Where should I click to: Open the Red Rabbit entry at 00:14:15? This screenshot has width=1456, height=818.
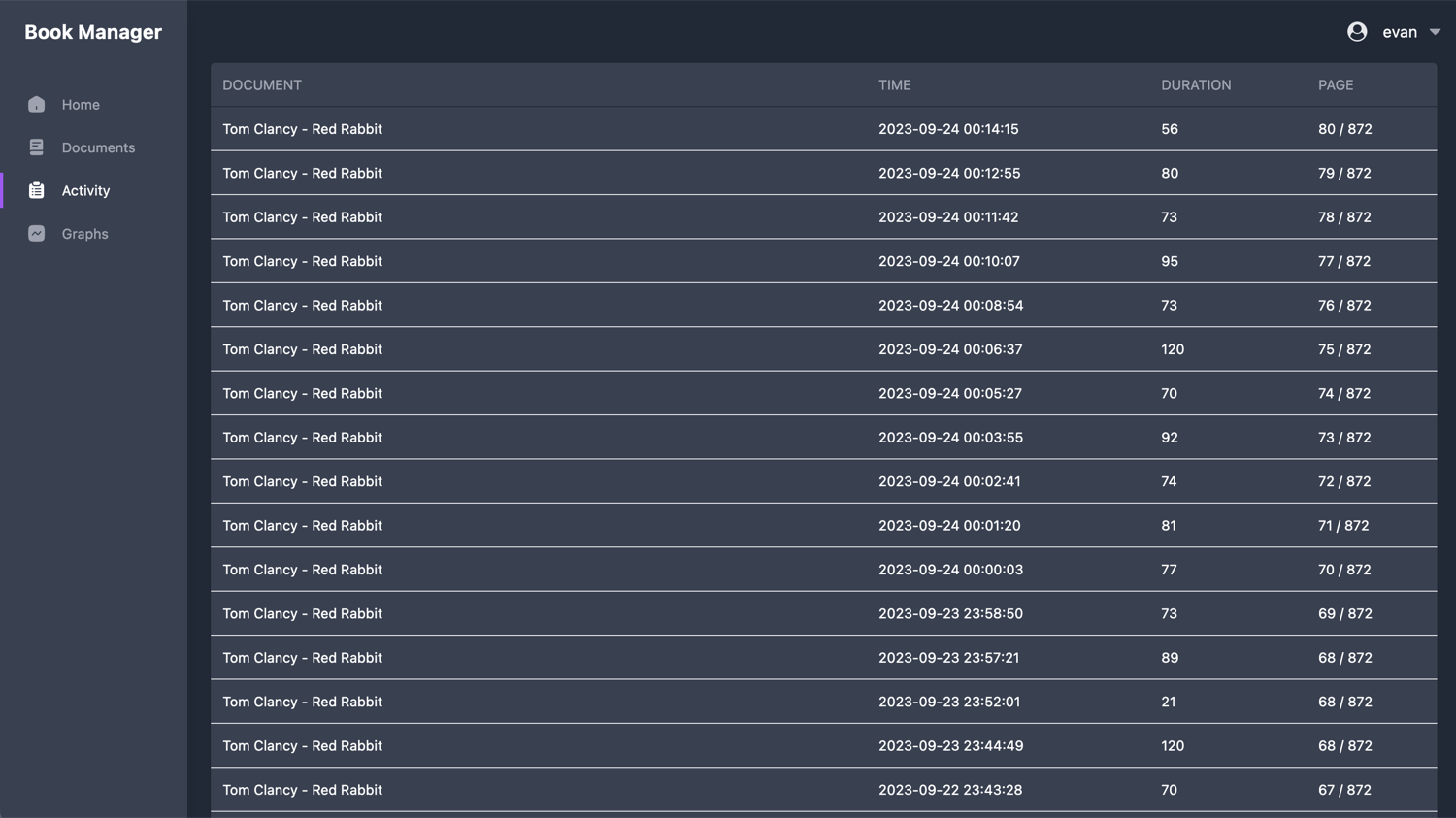click(302, 129)
